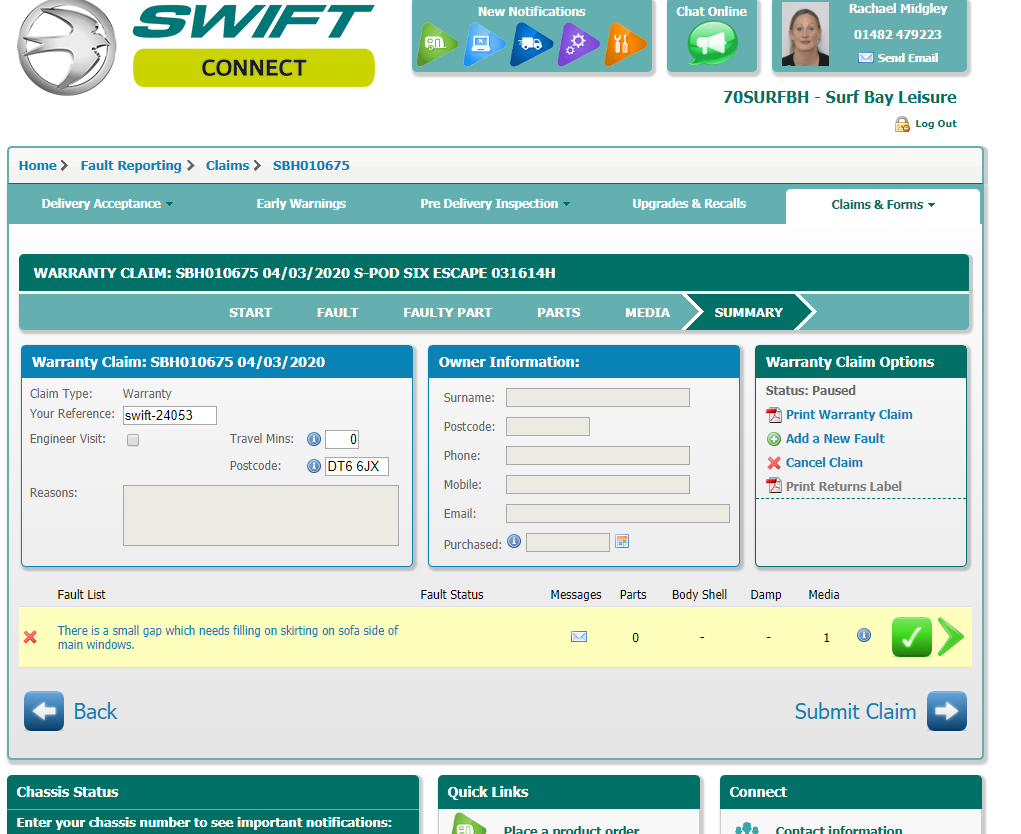Screen dimensions: 1021x834
Task: Toggle the Engineer Visit checkbox
Action: [133, 440]
